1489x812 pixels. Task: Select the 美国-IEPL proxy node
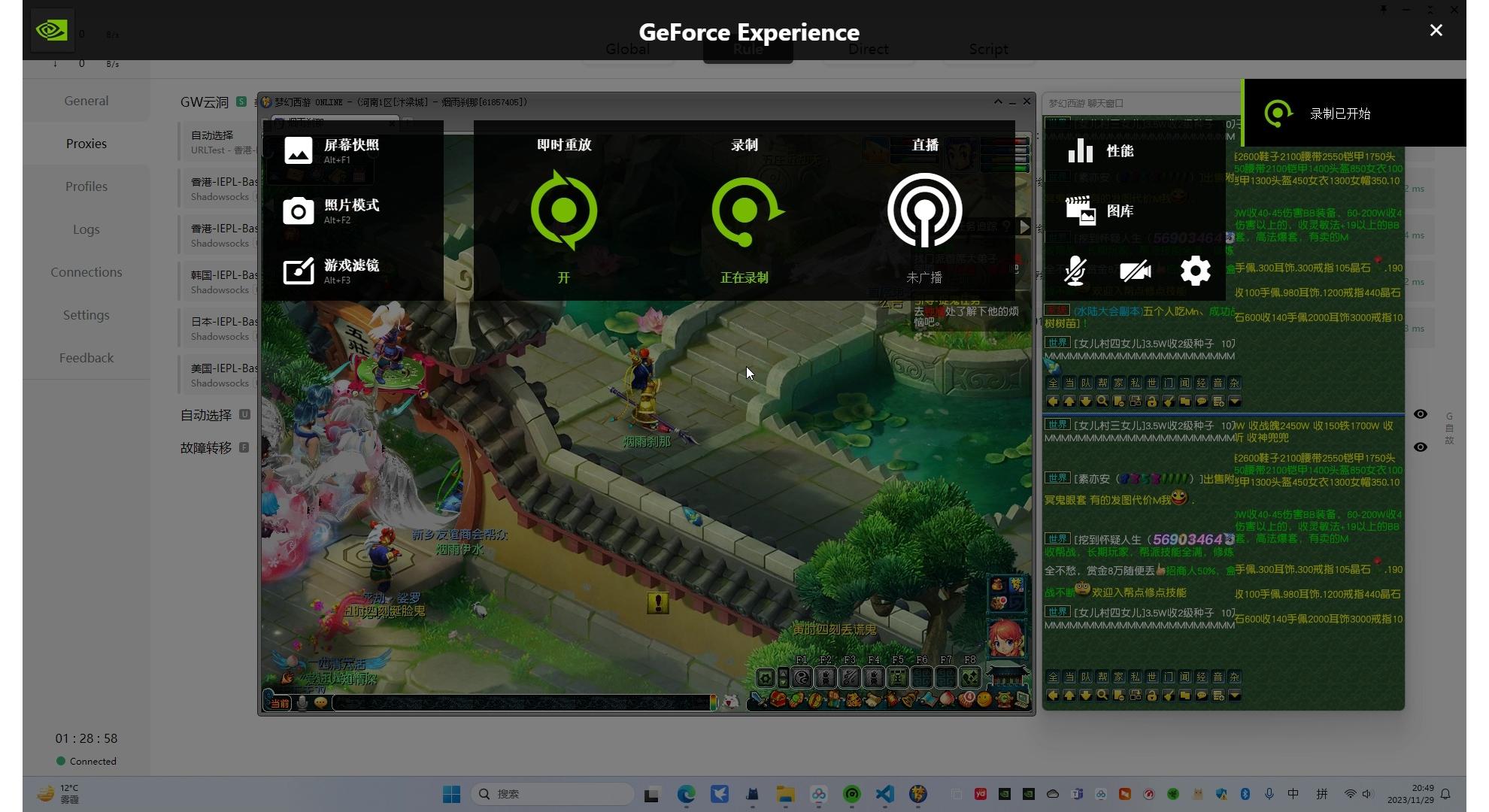click(219, 374)
